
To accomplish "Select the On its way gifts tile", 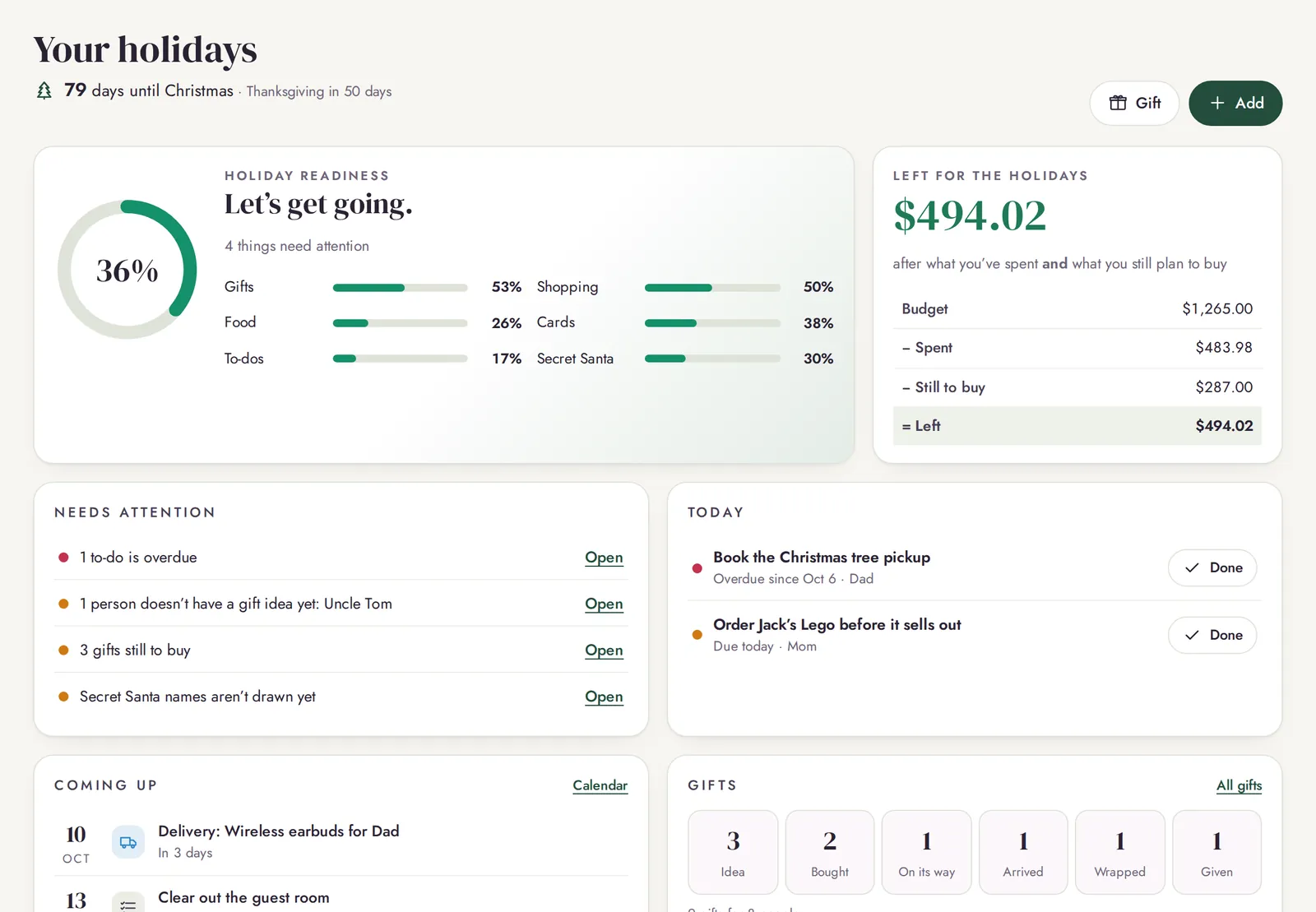I will click(x=926, y=852).
